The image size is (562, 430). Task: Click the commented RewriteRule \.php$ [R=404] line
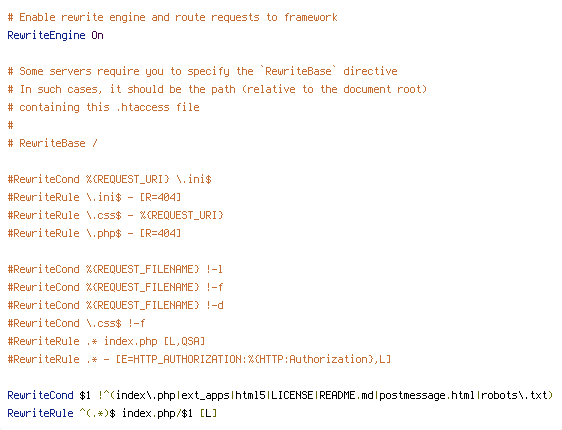[x=94, y=233]
